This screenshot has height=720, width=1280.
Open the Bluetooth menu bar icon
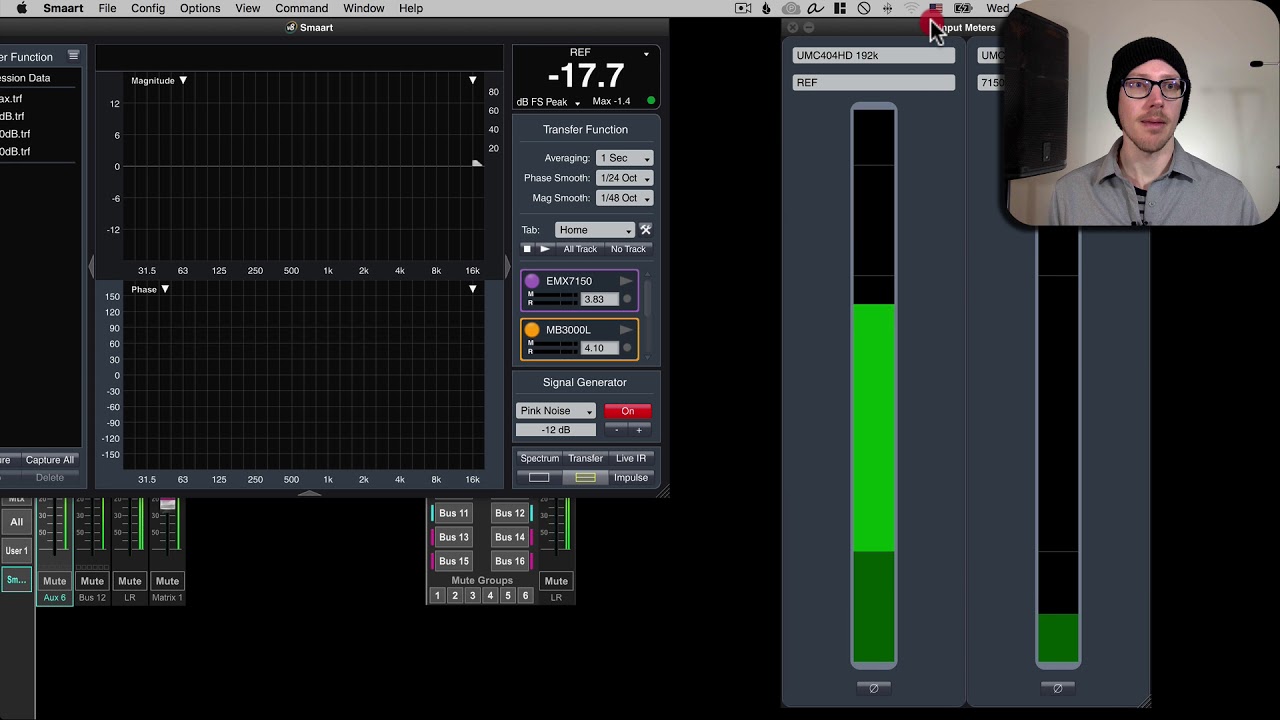click(888, 8)
